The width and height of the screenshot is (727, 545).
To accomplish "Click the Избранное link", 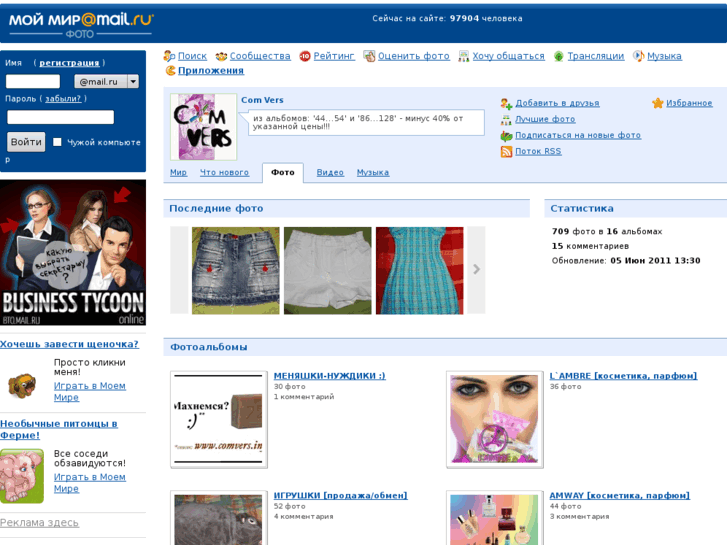I will pos(689,103).
